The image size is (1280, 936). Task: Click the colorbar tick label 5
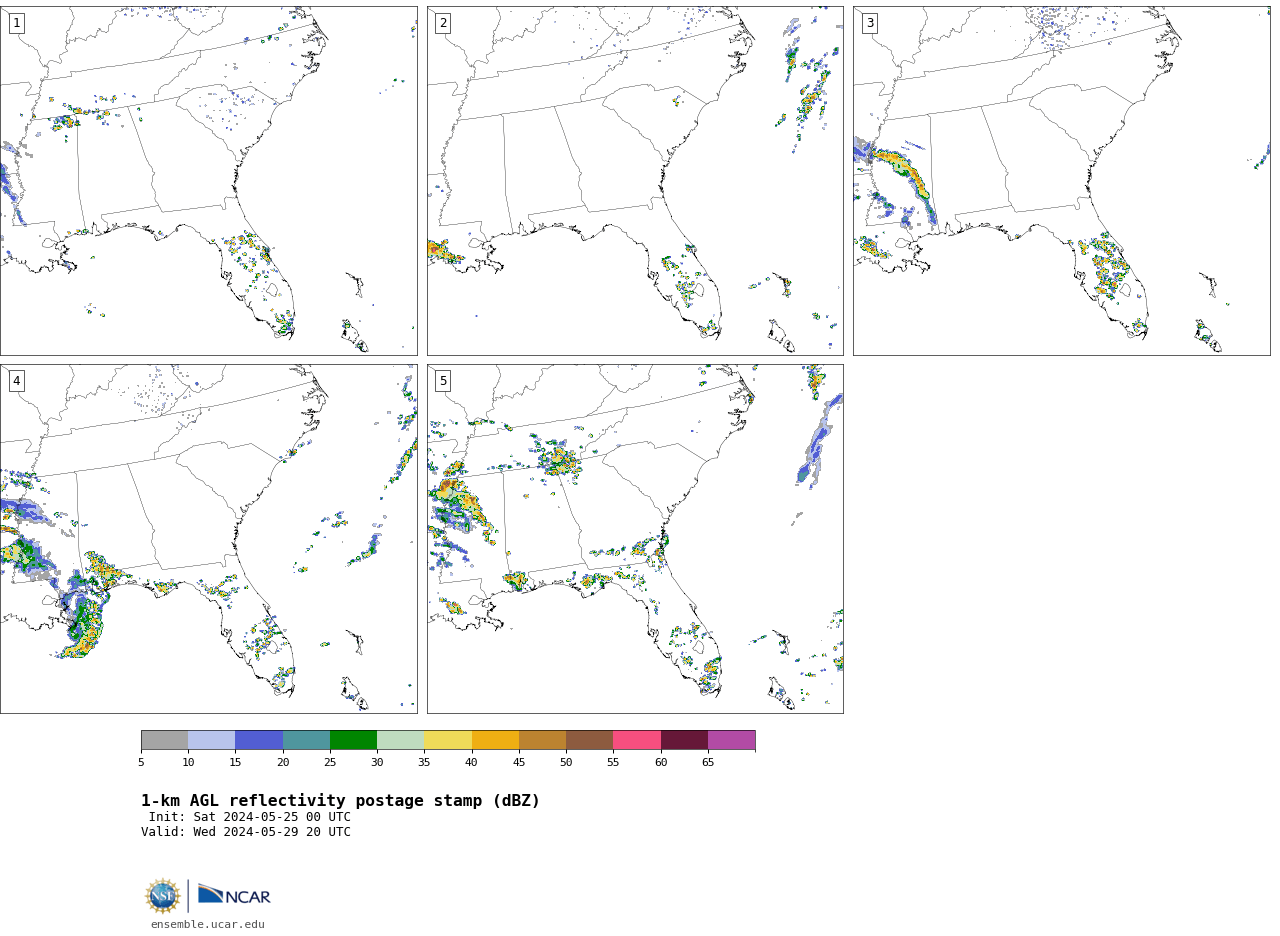pos(141,763)
